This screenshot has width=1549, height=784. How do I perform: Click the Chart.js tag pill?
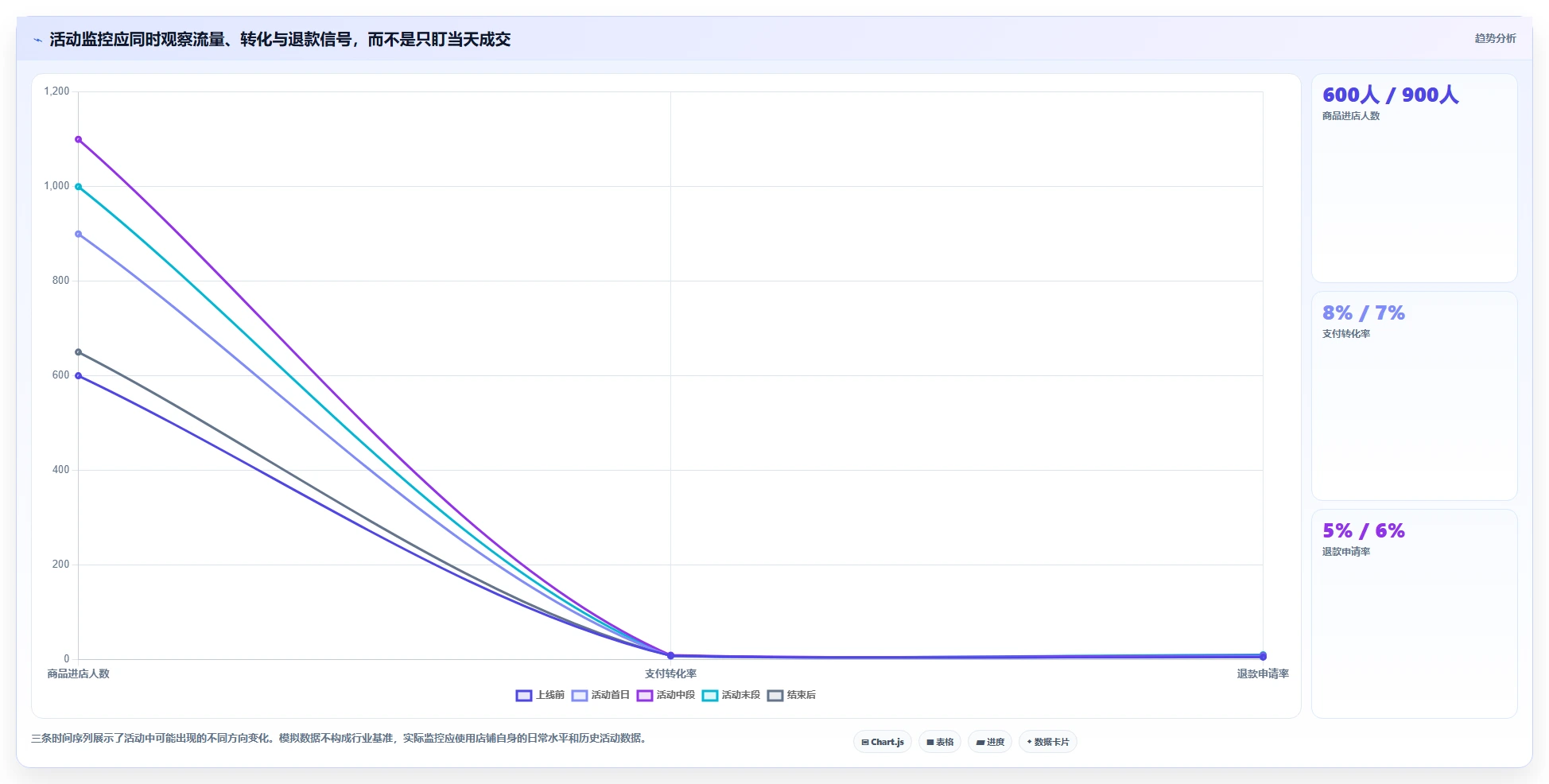click(883, 742)
